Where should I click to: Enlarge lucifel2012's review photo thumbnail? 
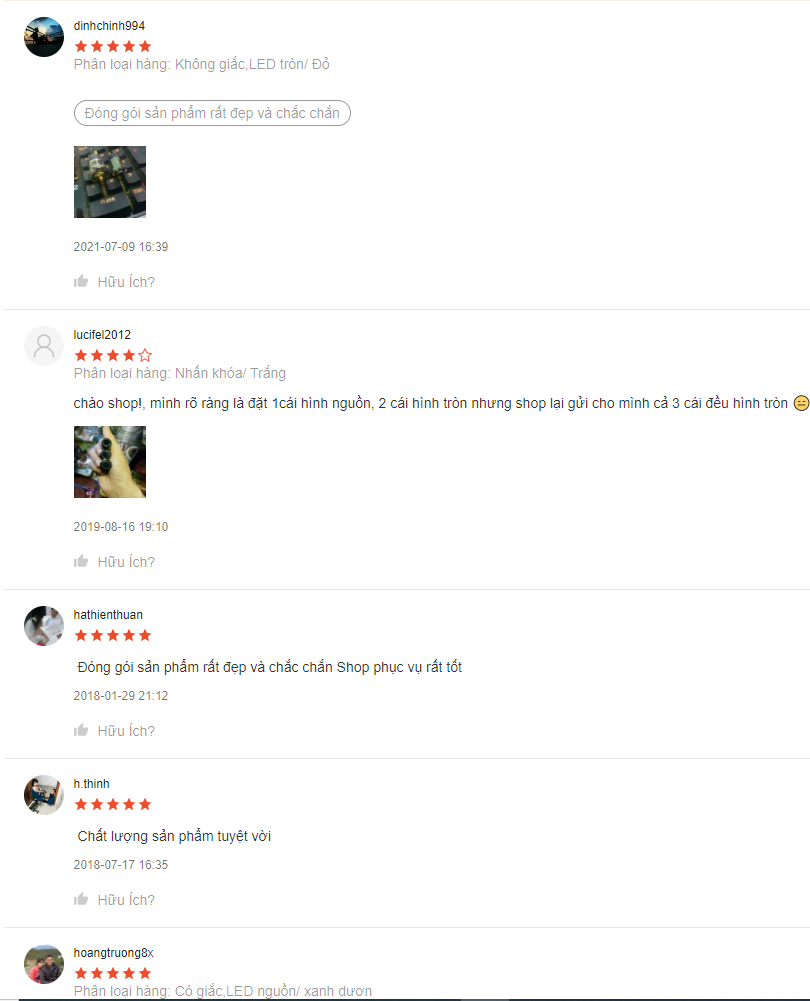click(x=110, y=462)
